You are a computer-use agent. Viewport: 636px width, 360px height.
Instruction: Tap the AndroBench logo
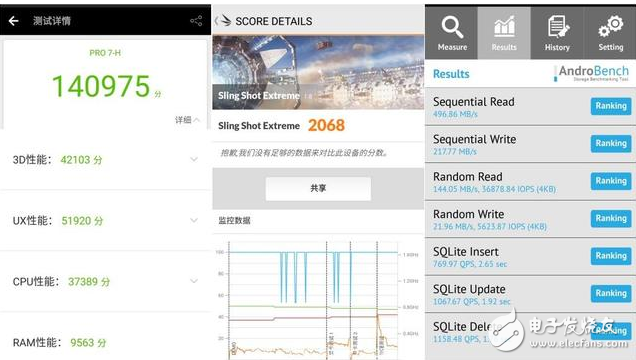592,73
